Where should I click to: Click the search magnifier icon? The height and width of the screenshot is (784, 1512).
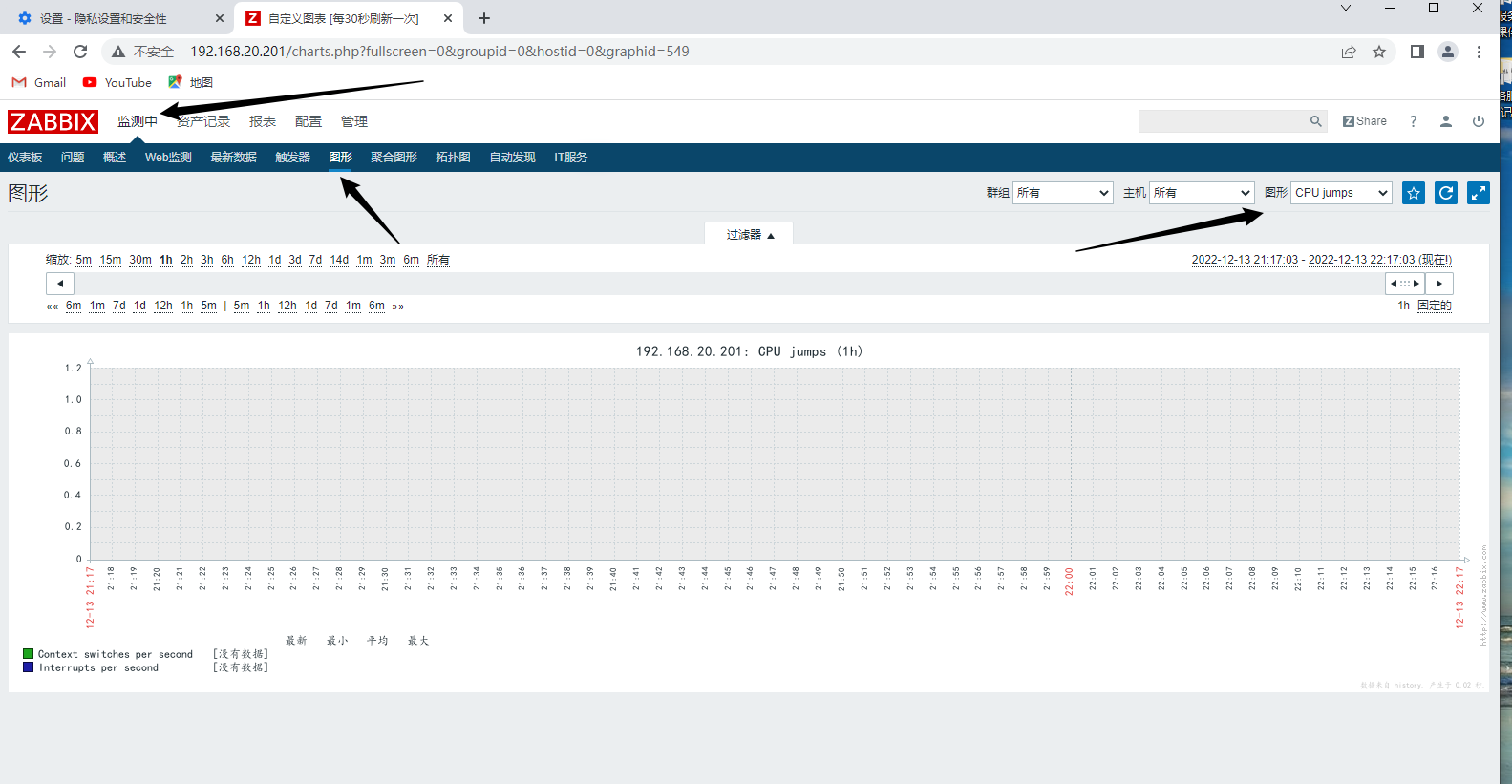coord(1315,121)
